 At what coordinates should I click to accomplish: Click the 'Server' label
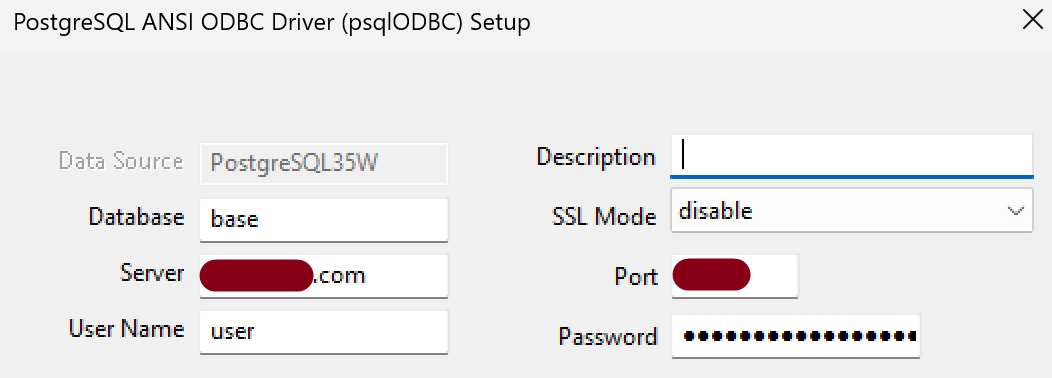click(x=152, y=273)
